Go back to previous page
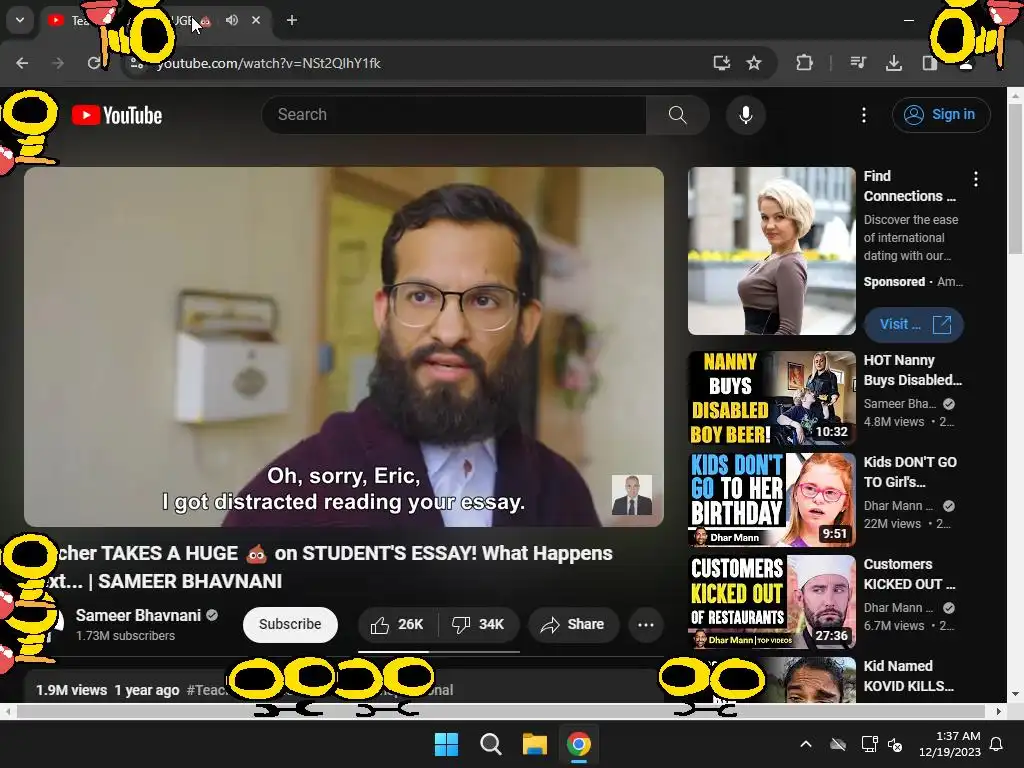Screen dimensions: 1024x768 [22, 63]
